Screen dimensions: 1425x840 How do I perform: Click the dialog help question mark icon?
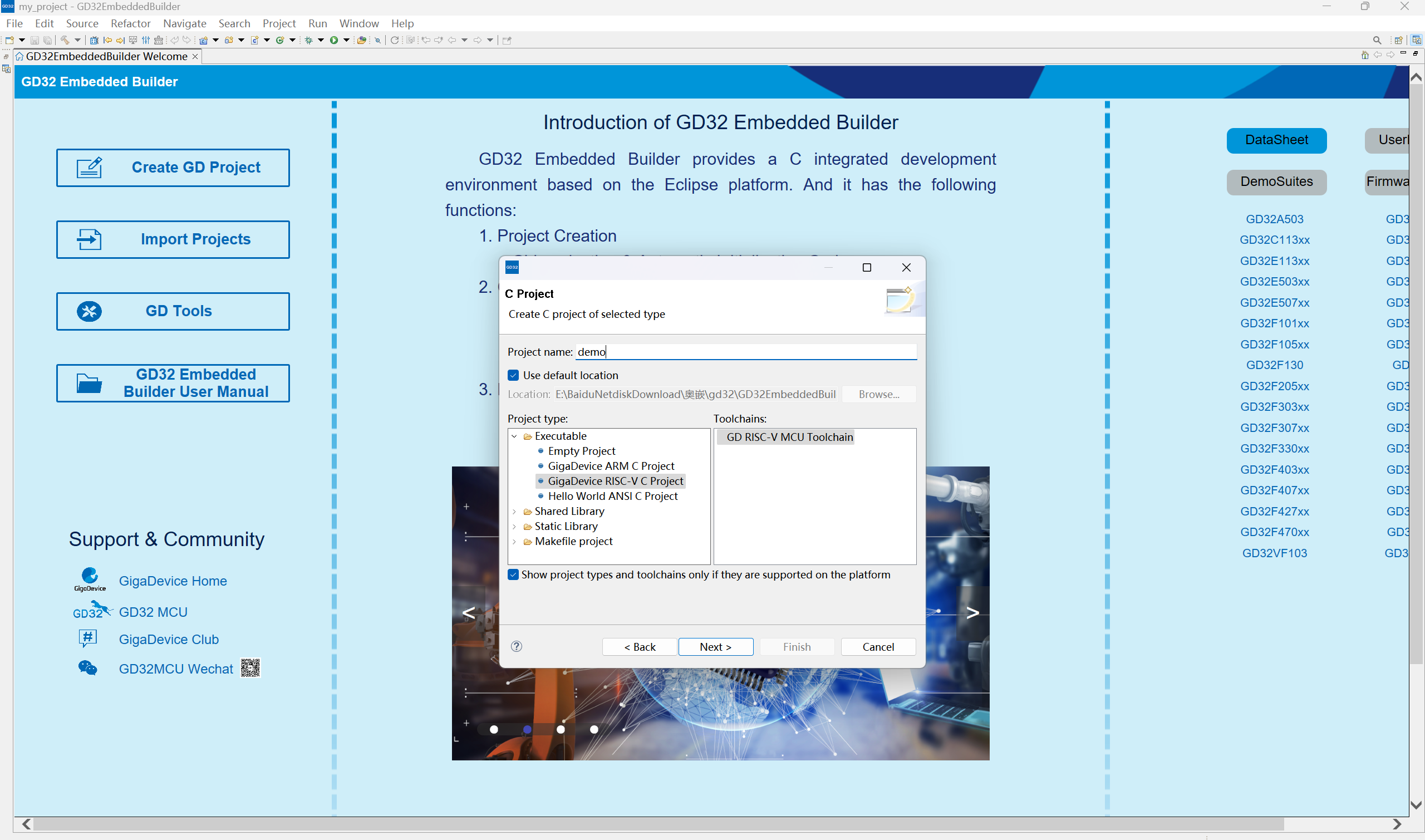[516, 646]
